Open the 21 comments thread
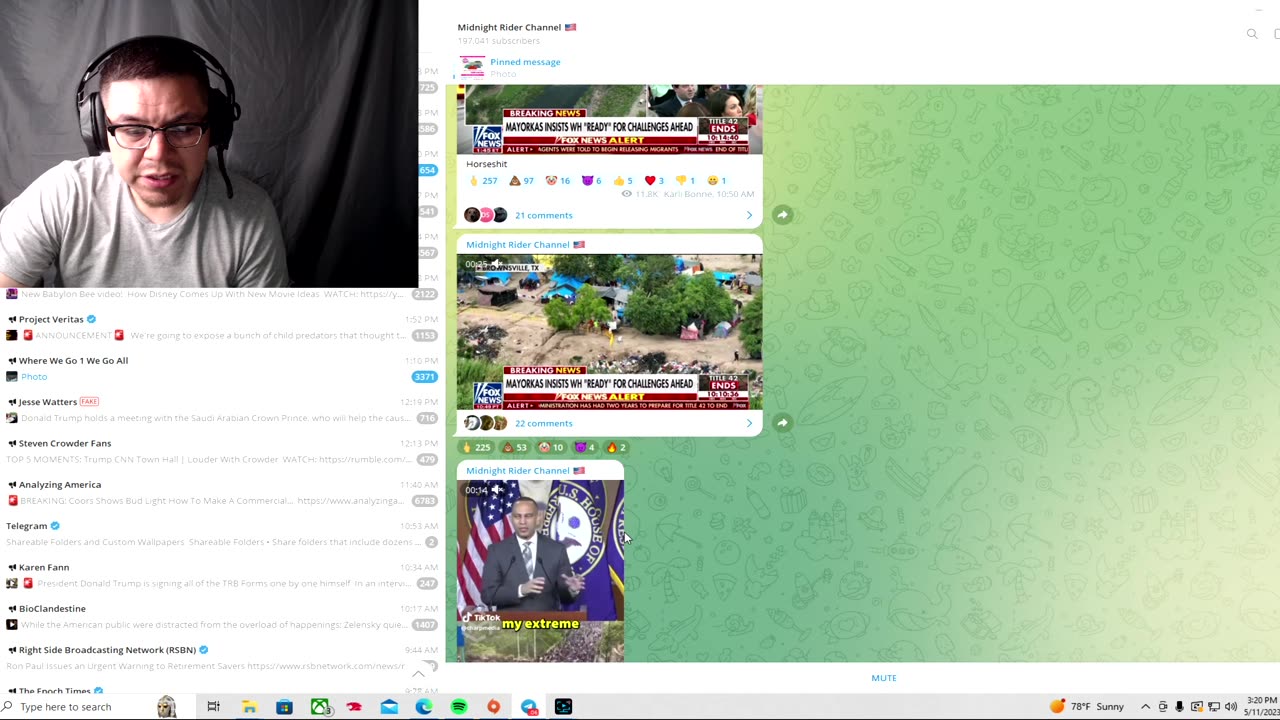Viewport: 1280px width, 720px height. click(543, 215)
